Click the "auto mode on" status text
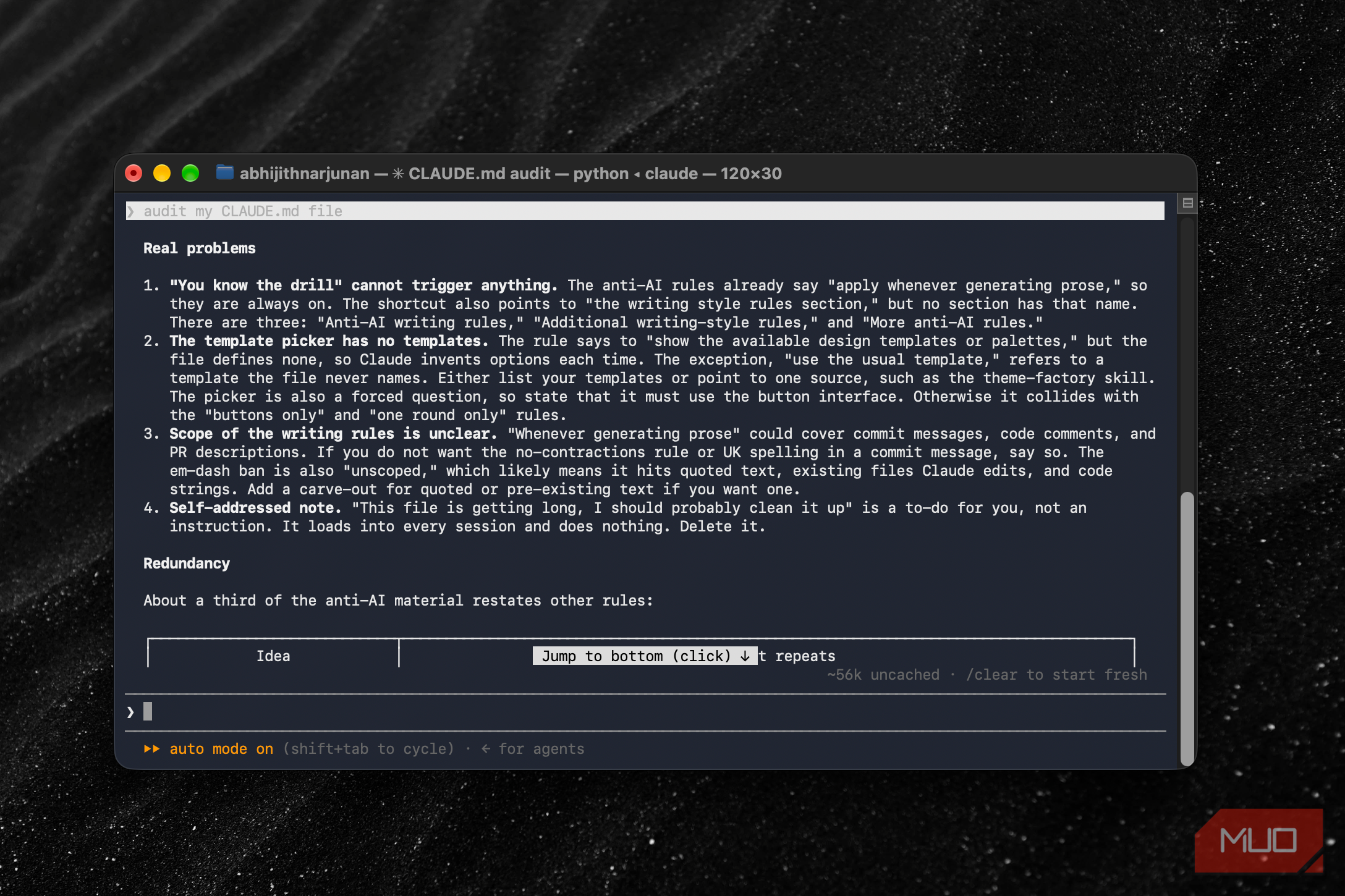This screenshot has width=1345, height=896. [x=221, y=749]
